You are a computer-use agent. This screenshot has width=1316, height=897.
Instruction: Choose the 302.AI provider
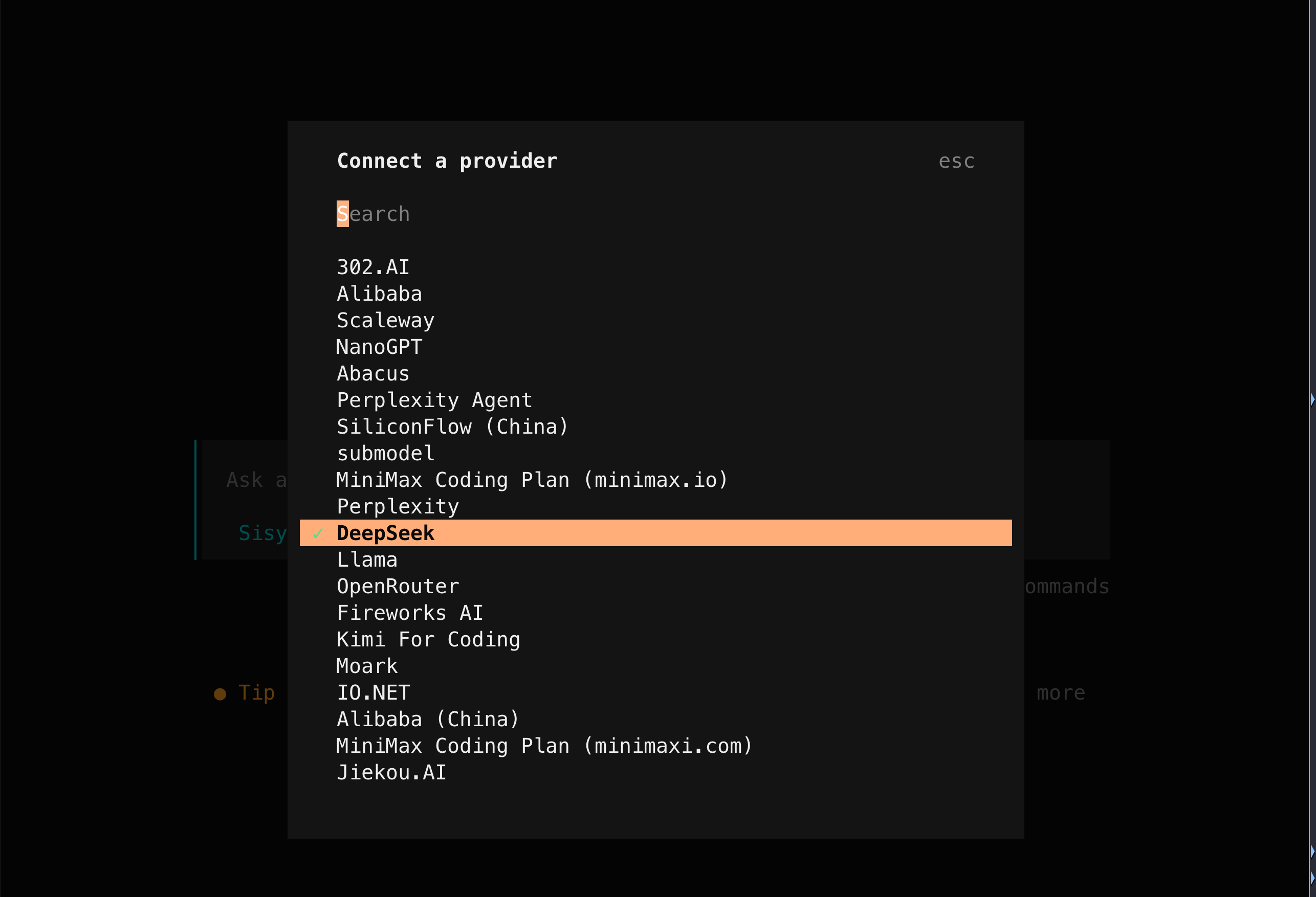click(x=372, y=267)
